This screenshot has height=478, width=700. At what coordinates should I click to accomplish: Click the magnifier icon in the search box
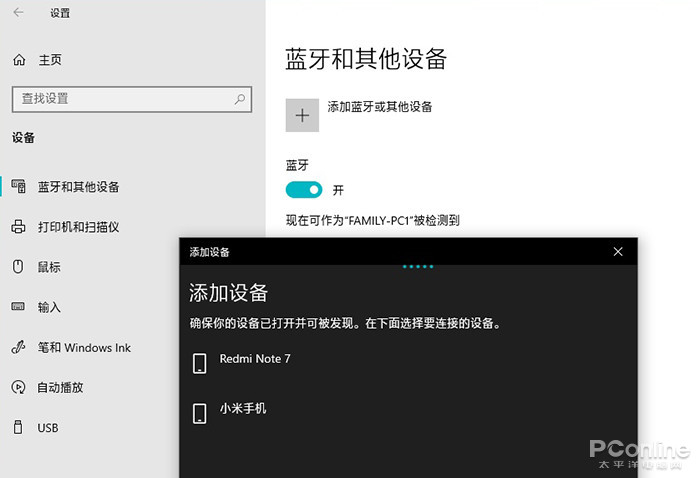(240, 99)
